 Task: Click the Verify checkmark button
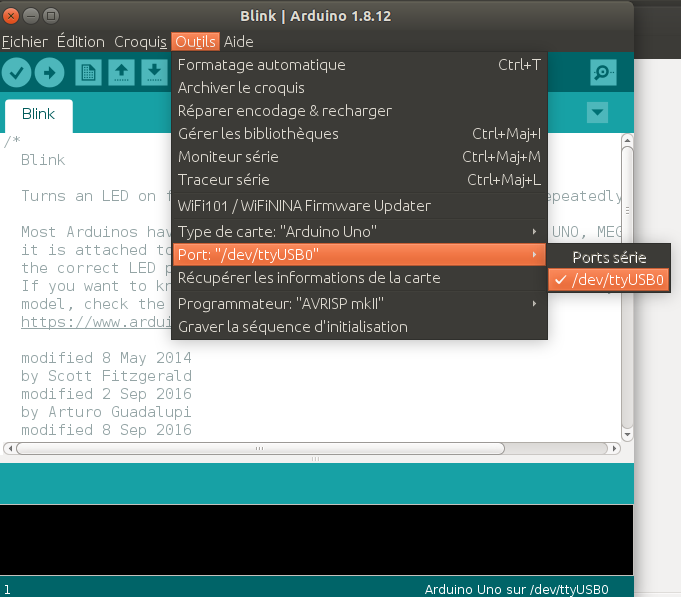[x=17, y=73]
